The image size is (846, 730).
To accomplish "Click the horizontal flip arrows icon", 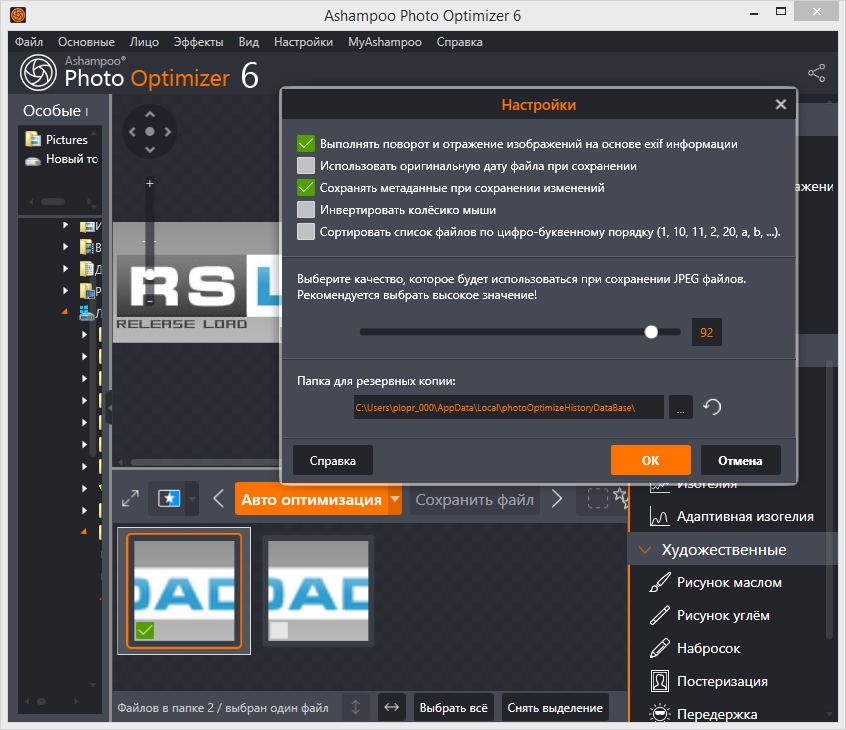I will pyautogui.click(x=392, y=707).
